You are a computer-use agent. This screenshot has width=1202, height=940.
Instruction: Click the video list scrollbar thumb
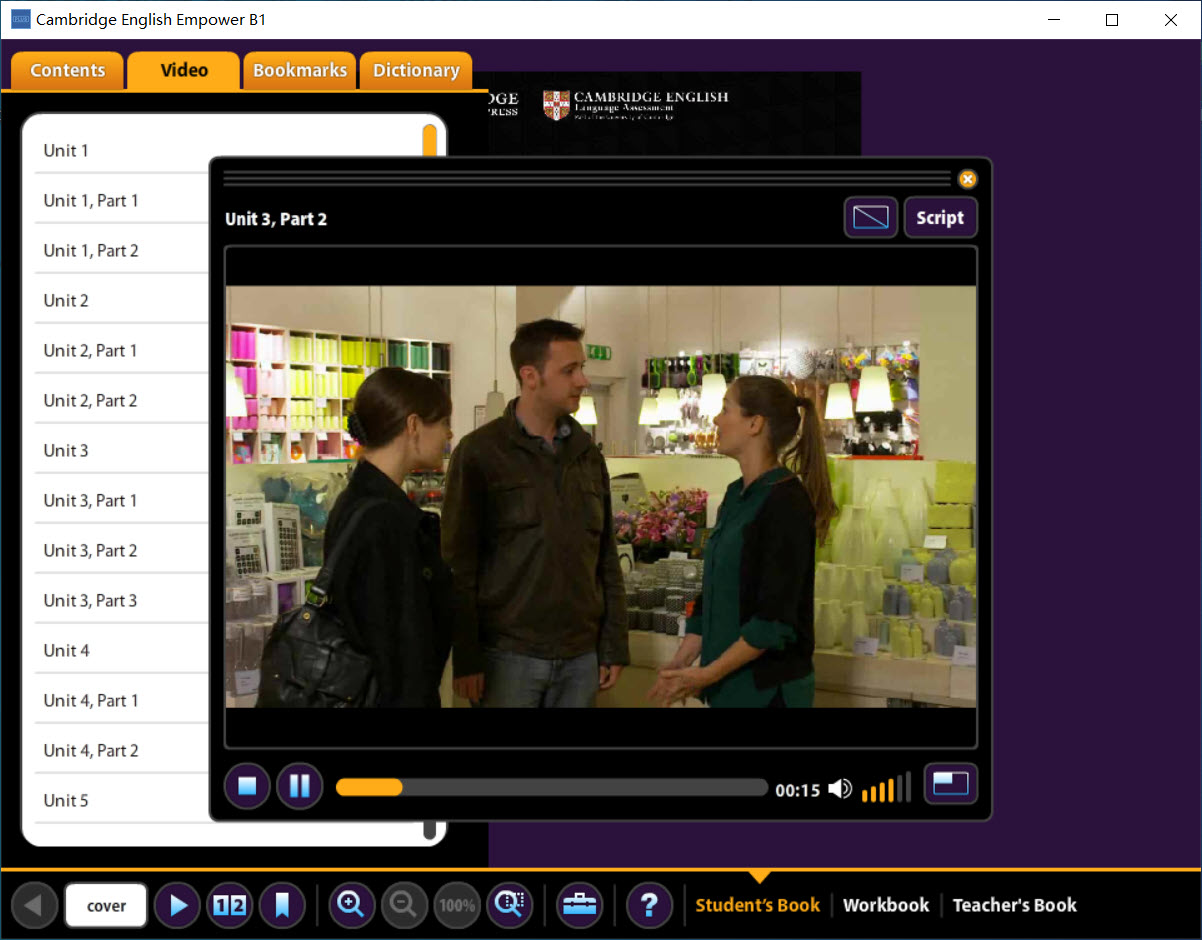(x=430, y=140)
